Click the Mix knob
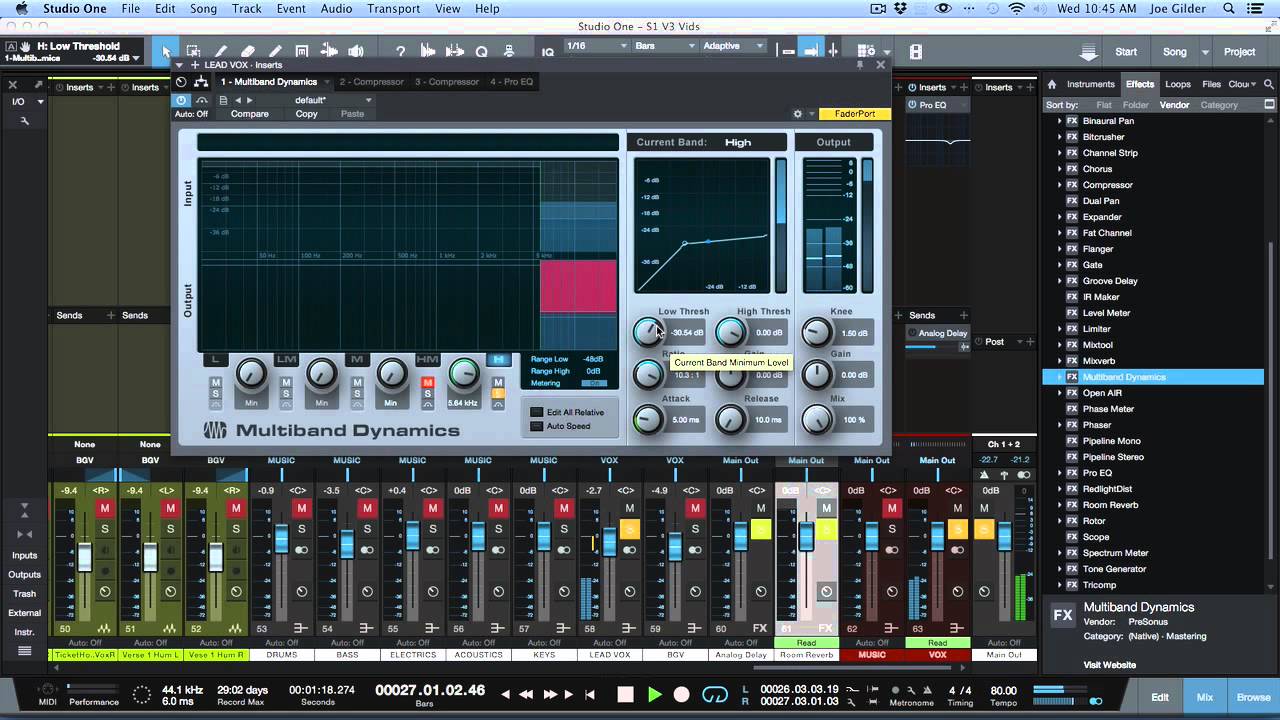This screenshot has height=720, width=1280. [x=817, y=420]
